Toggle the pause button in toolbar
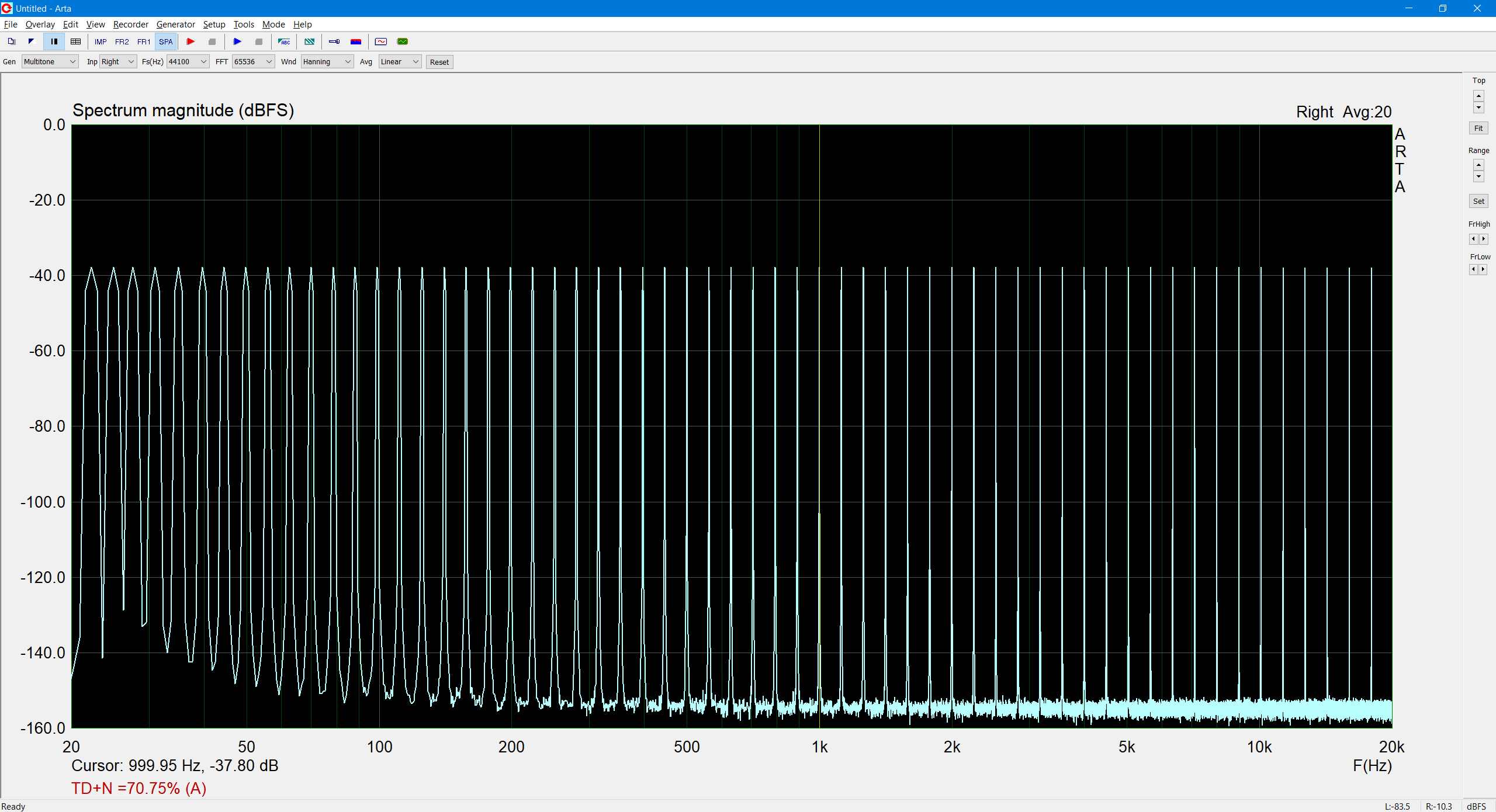Viewport: 1496px width, 812px height. click(x=54, y=41)
